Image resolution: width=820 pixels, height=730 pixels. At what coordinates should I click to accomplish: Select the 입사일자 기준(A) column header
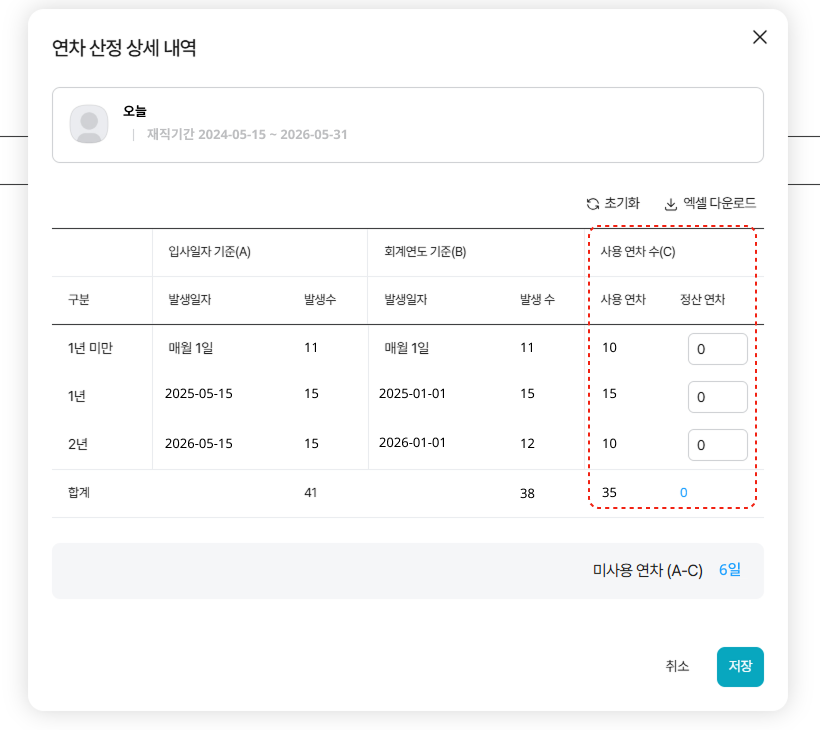(x=209, y=252)
